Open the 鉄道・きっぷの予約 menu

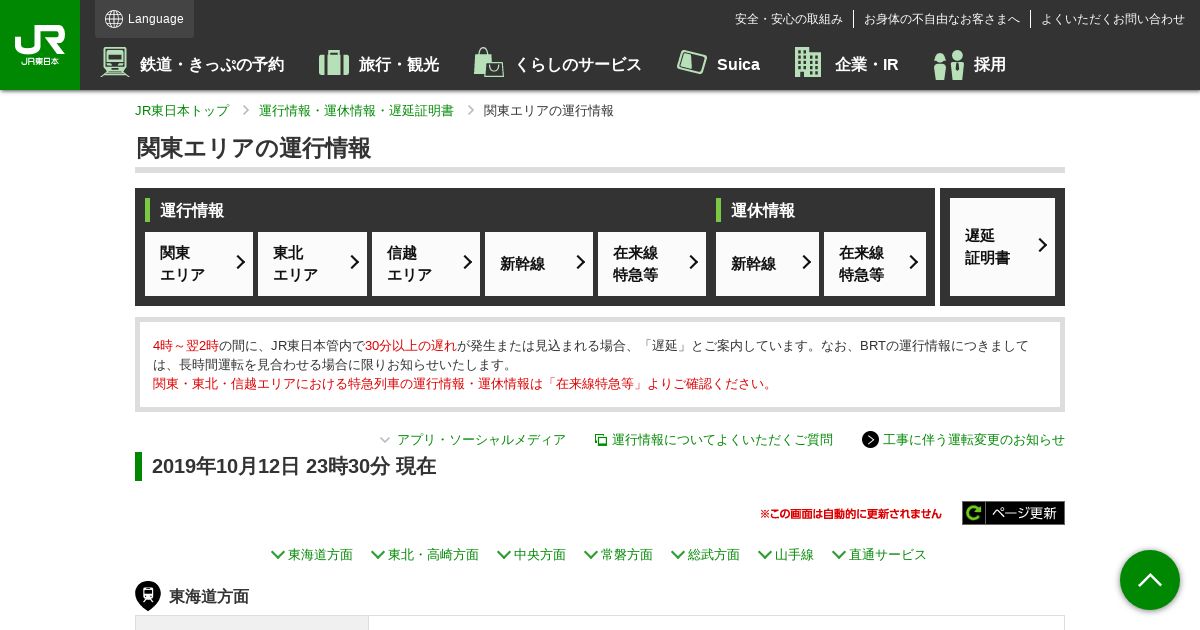192,63
